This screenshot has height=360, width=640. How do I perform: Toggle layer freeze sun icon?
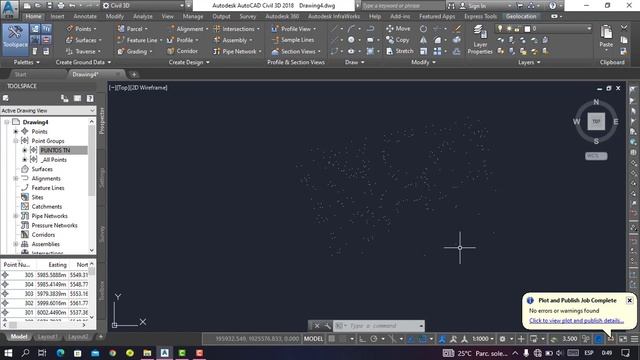(x=509, y=29)
